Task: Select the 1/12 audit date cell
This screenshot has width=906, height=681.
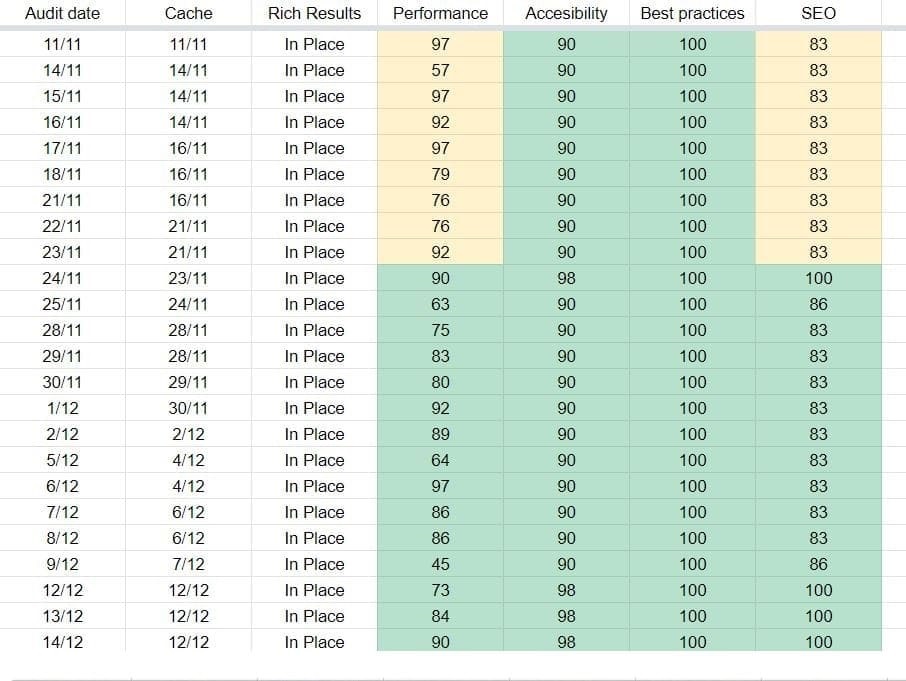Action: pyautogui.click(x=62, y=408)
